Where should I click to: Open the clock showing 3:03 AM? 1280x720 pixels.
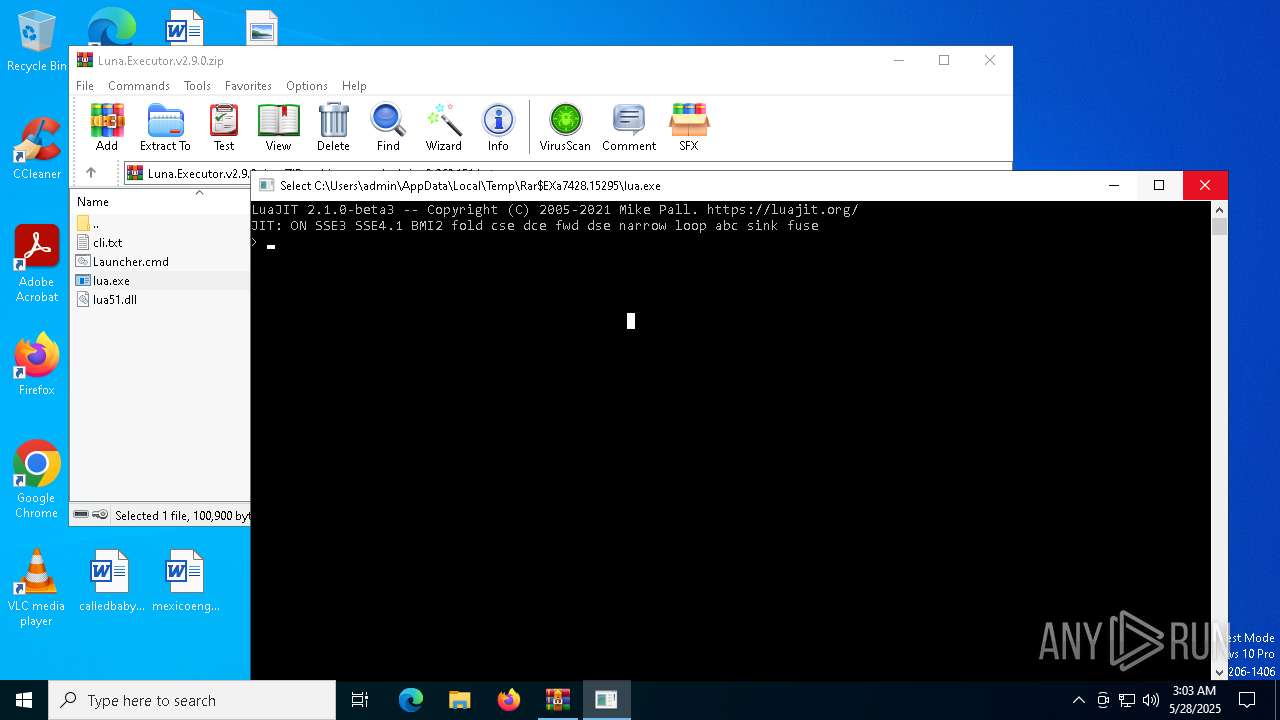tap(1195, 700)
